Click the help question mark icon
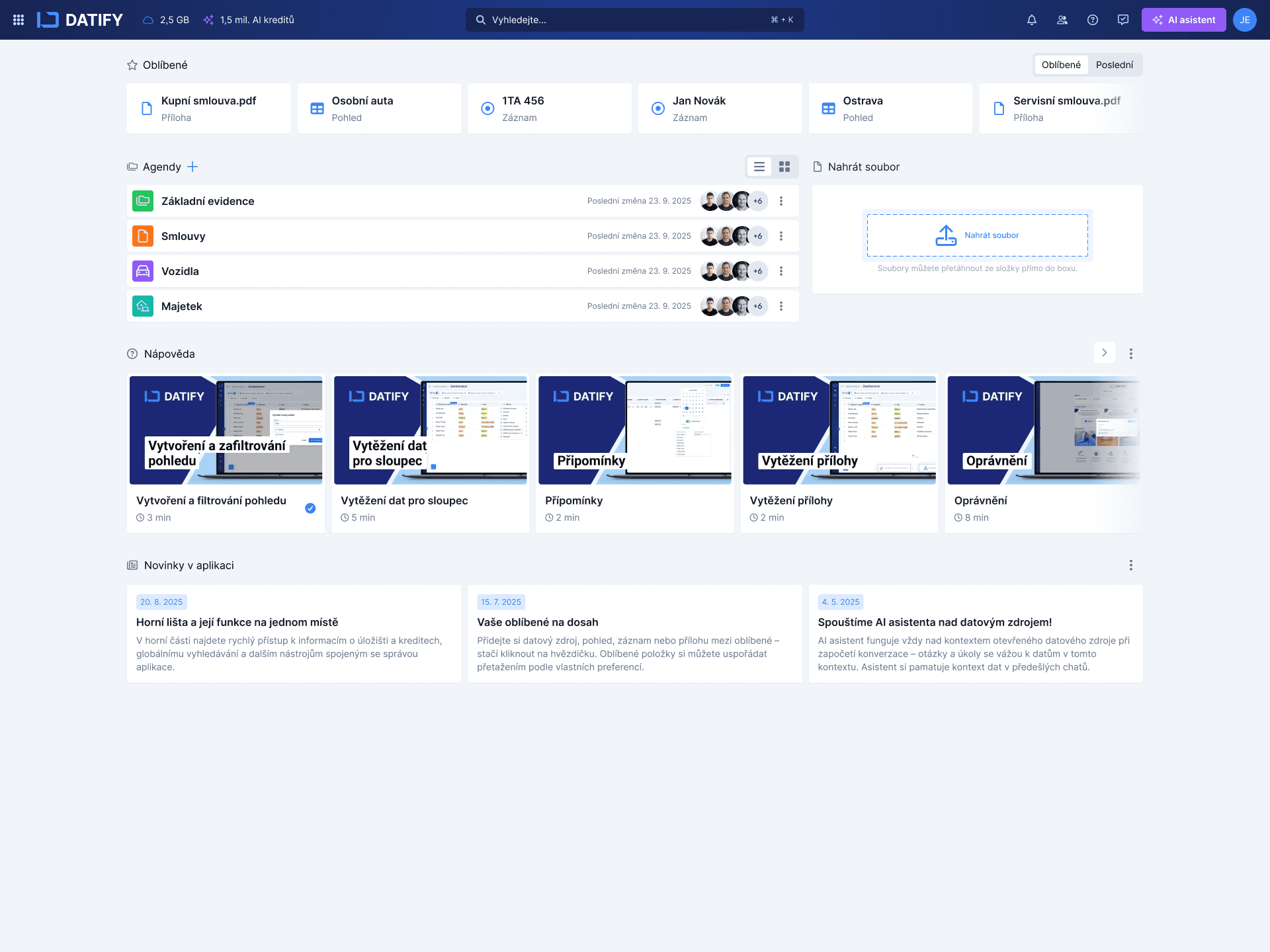Image resolution: width=1270 pixels, height=952 pixels. pos(1093,20)
